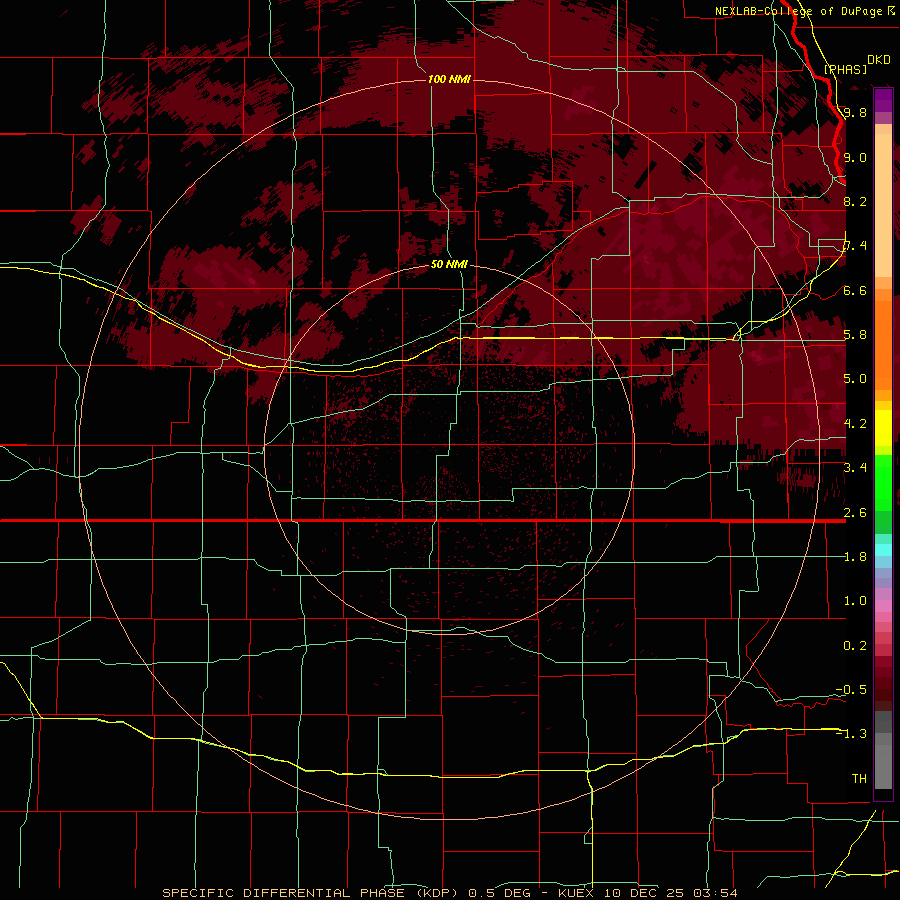Click the yellow segment of the color bar
900x900 pixels.
[883, 428]
